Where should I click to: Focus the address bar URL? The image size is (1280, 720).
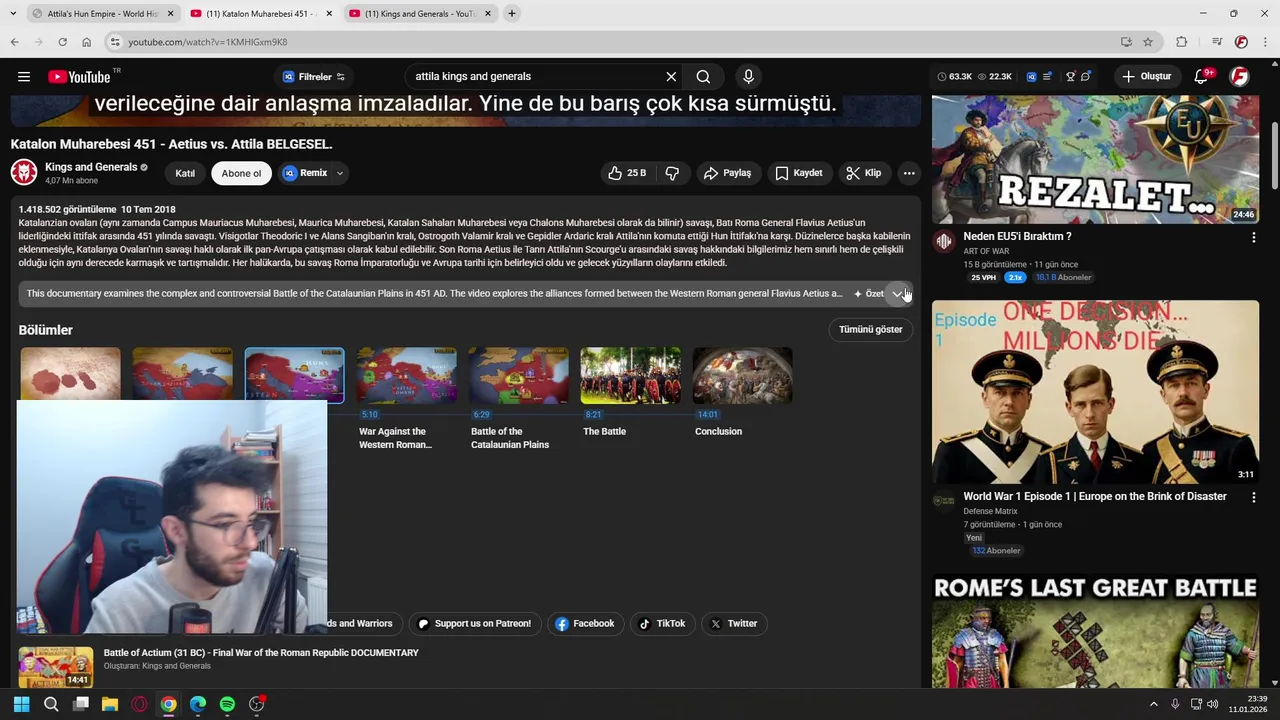(207, 42)
